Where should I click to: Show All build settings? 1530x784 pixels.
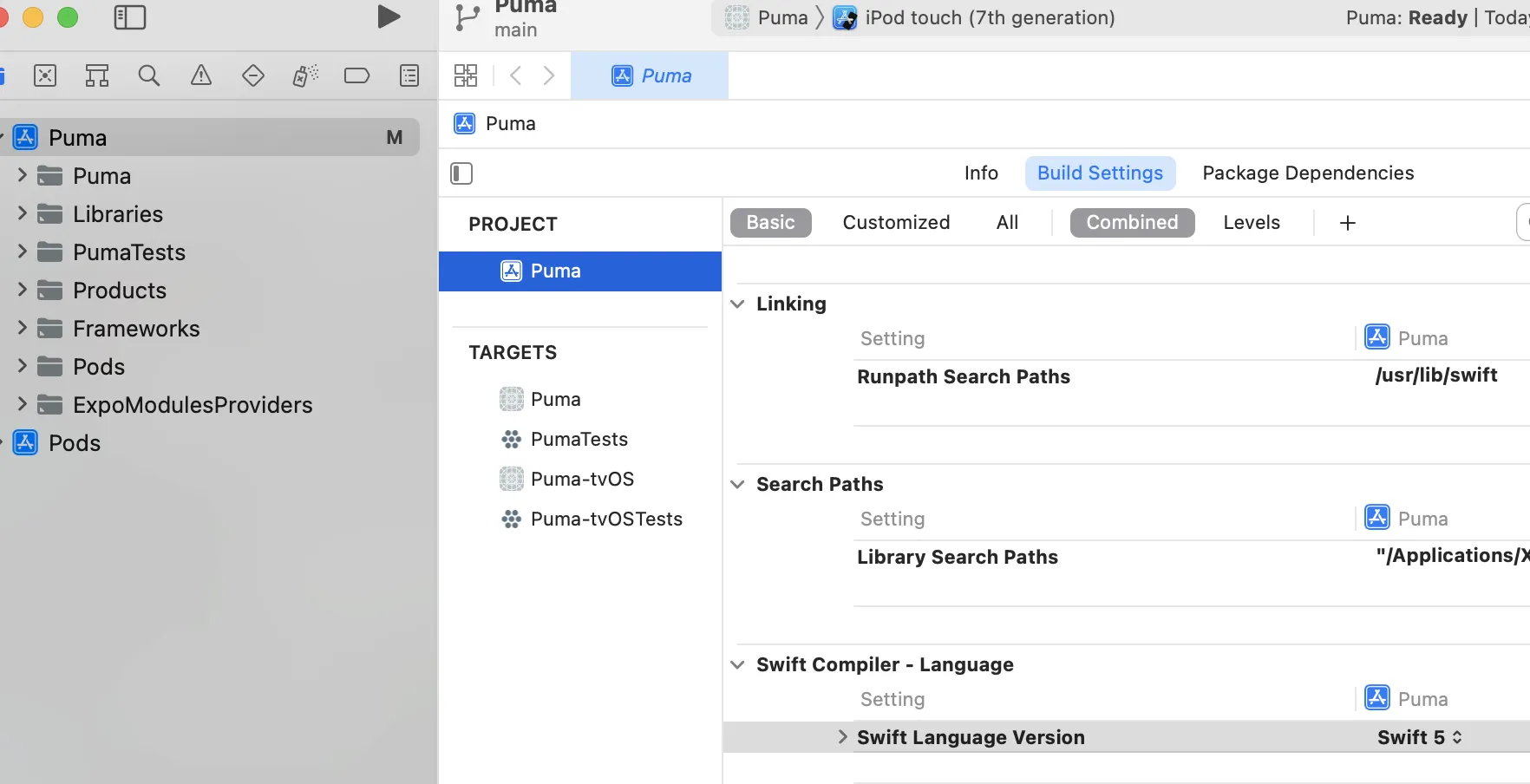(1007, 223)
